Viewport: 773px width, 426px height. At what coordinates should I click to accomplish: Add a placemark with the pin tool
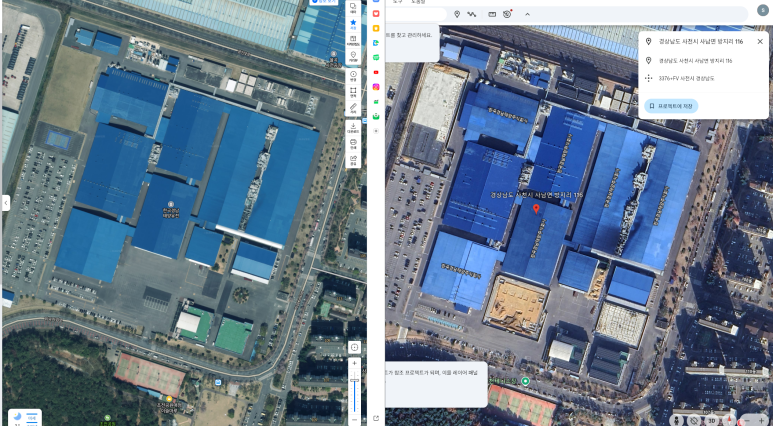457,14
